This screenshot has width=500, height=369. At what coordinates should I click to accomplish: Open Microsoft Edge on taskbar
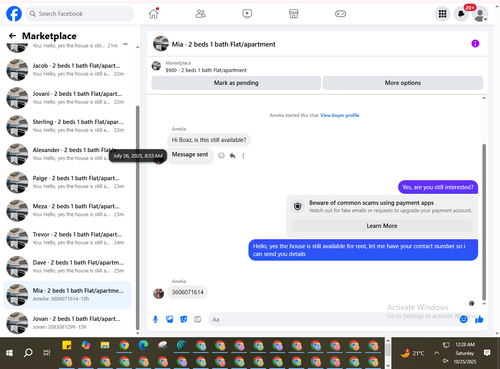(143, 346)
